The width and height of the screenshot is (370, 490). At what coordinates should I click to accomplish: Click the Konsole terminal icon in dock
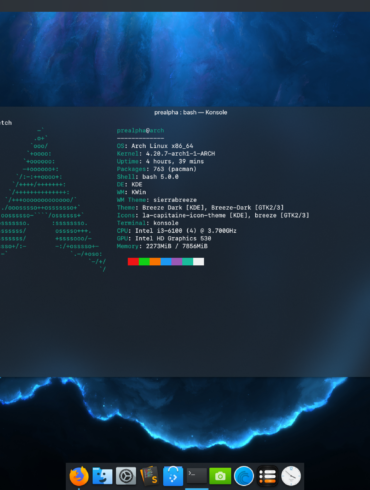(x=196, y=475)
